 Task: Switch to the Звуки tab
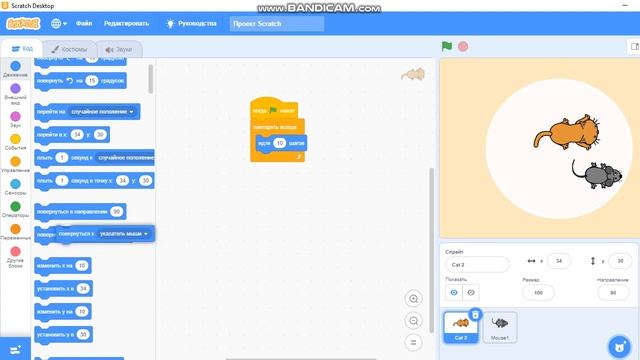pos(119,49)
